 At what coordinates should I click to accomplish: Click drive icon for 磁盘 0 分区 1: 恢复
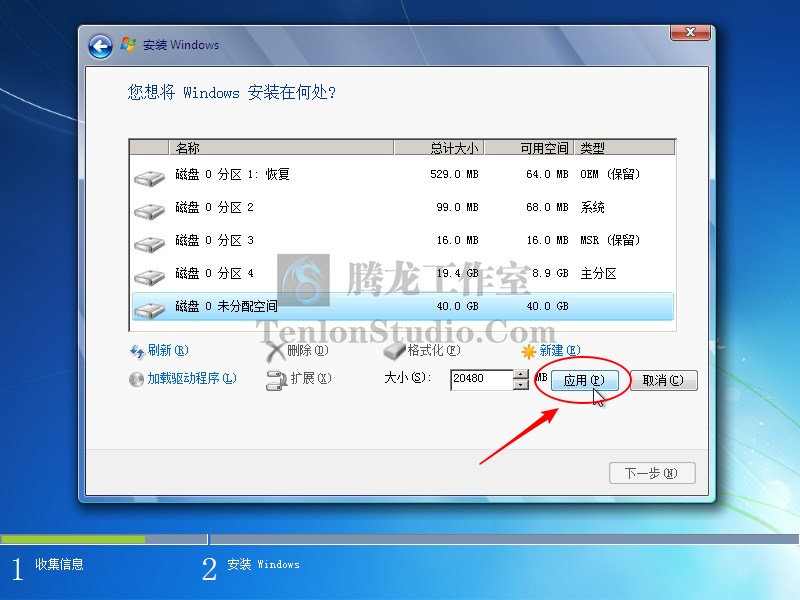(149, 179)
